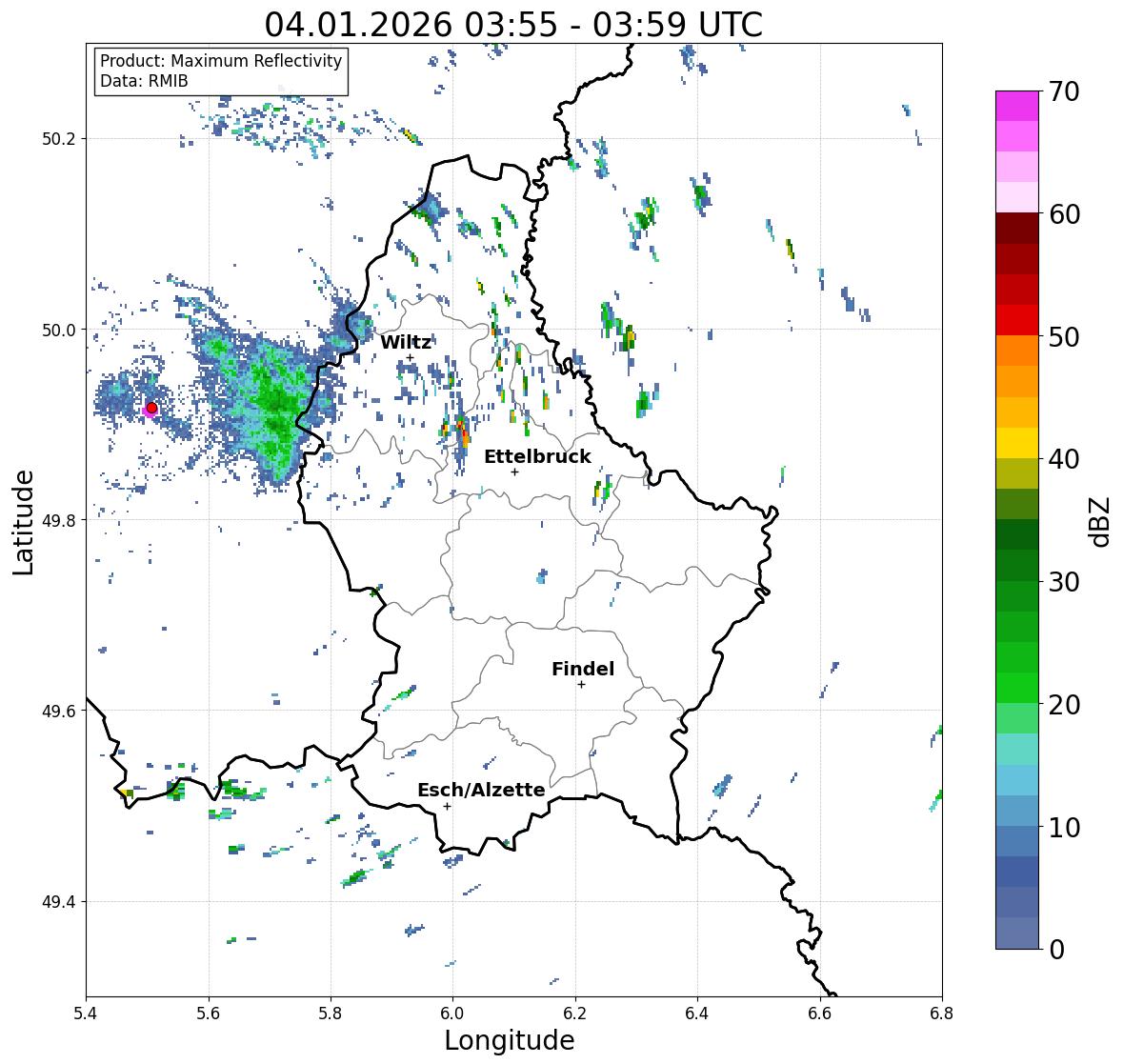This screenshot has width=1123, height=1064.
Task: Click the plot title date 04.01.2026
Action: (x=361, y=25)
